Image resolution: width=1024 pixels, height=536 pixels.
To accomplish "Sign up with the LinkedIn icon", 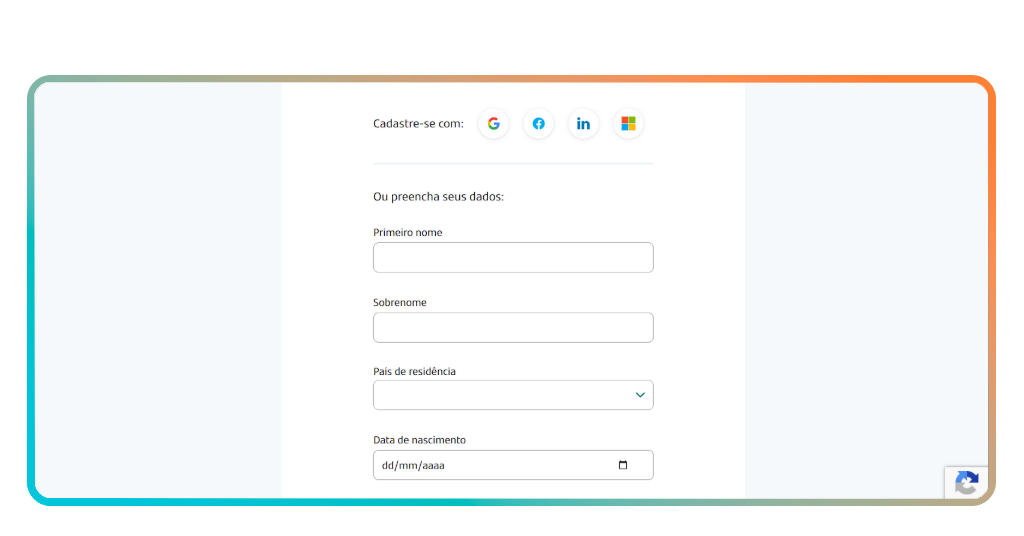I will point(583,123).
